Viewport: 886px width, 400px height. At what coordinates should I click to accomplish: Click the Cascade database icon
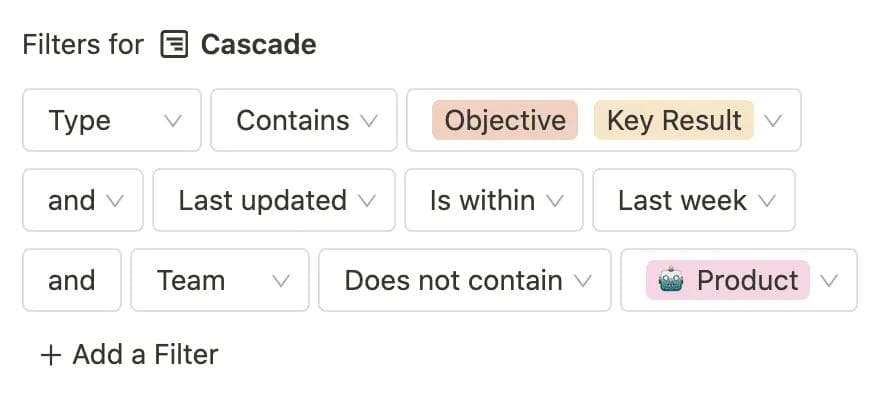(x=174, y=45)
